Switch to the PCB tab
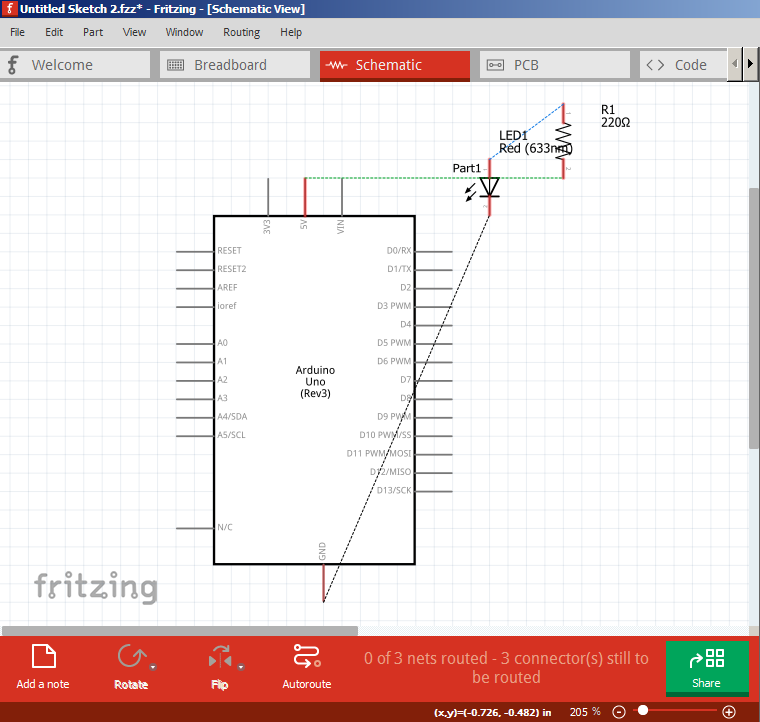Viewport: 760px width, 722px height. [x=555, y=65]
